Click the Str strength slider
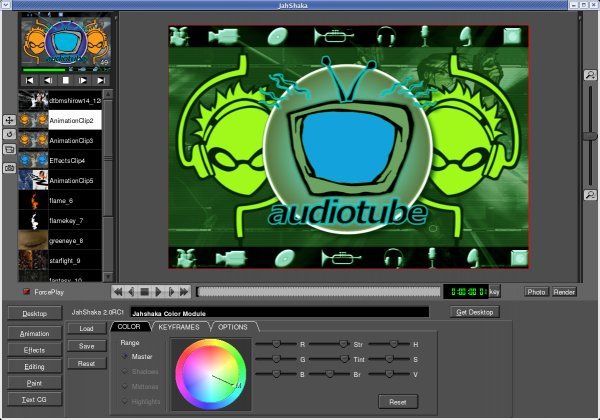The height and width of the screenshot is (420, 600). [x=329, y=344]
